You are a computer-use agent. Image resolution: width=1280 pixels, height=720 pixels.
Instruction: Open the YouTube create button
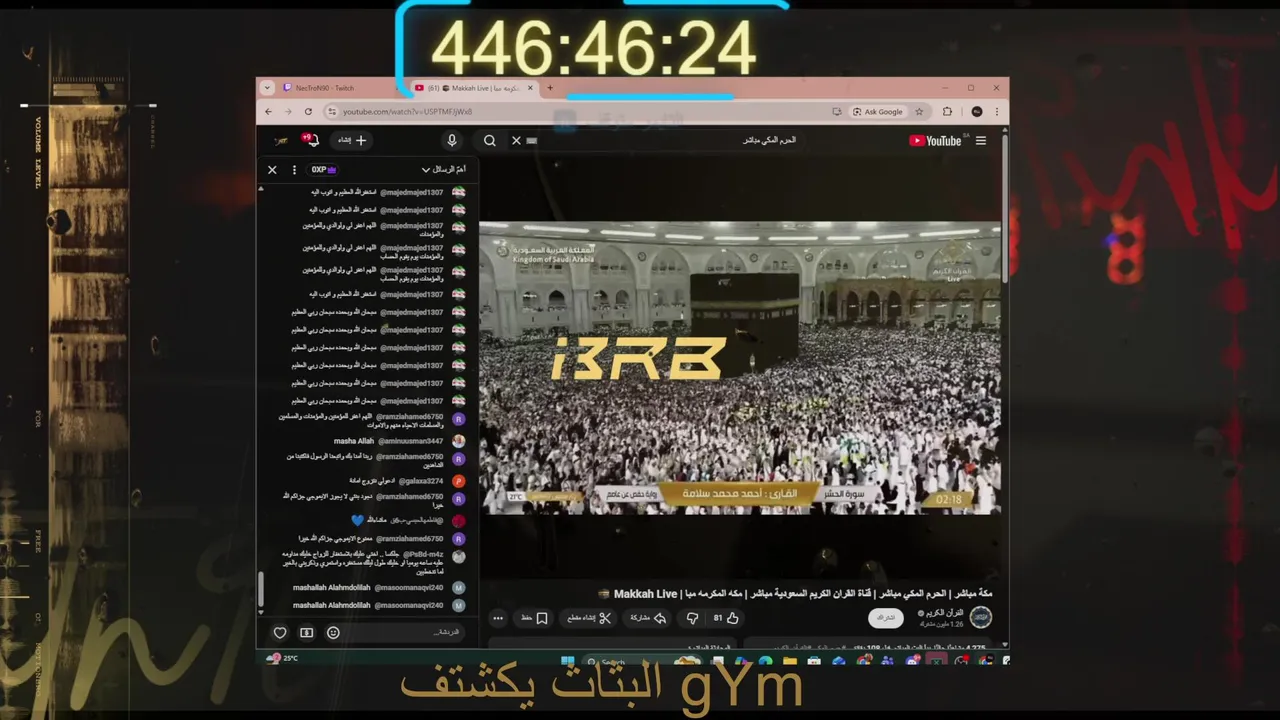(x=352, y=141)
